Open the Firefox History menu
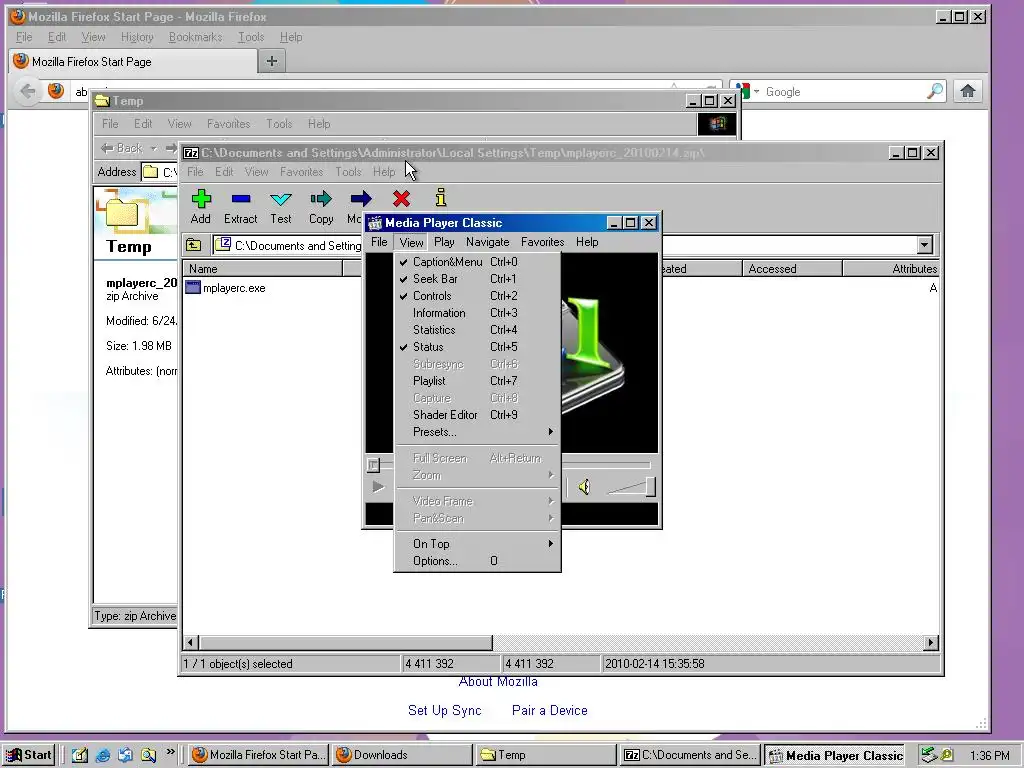 [x=136, y=37]
